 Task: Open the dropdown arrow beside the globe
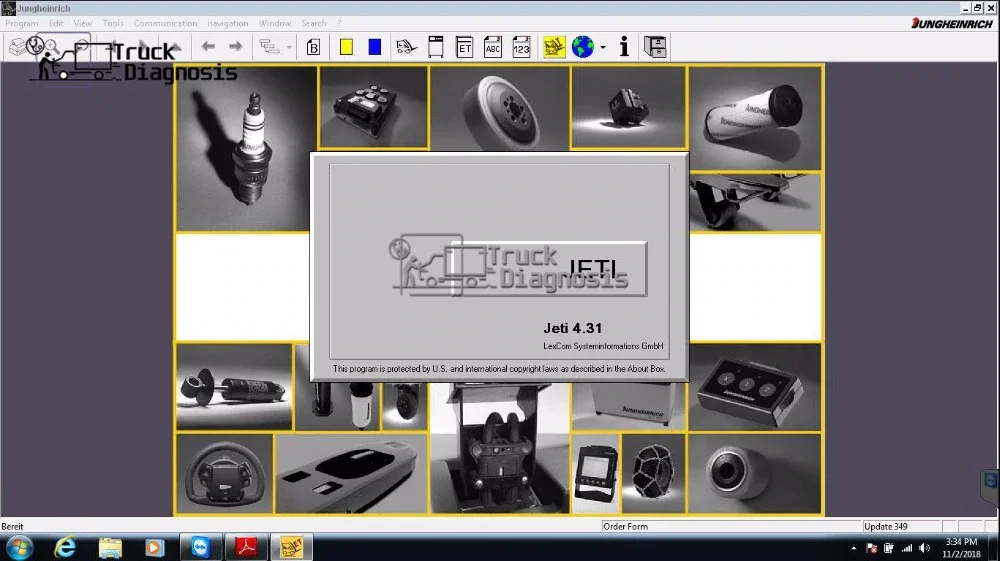click(603, 47)
